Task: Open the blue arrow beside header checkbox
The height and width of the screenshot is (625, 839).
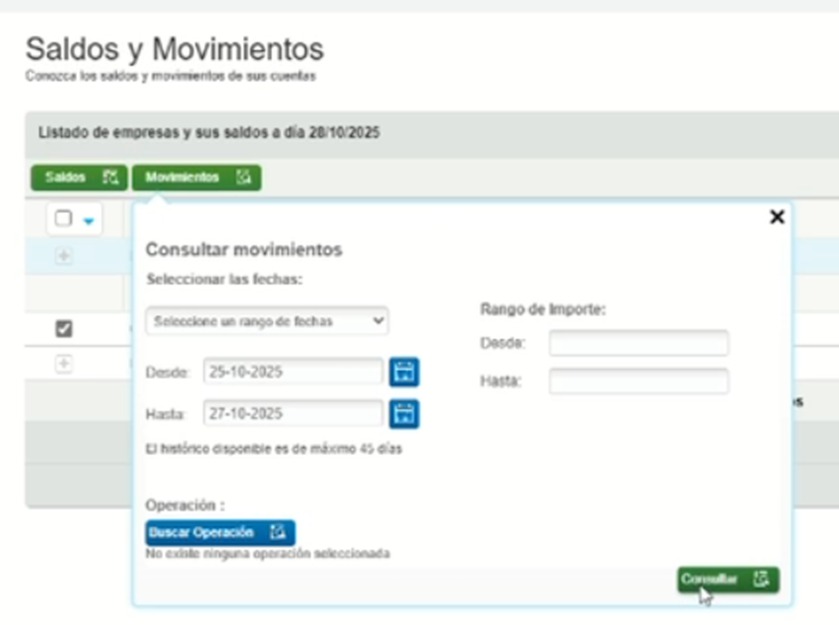Action: coord(86,220)
